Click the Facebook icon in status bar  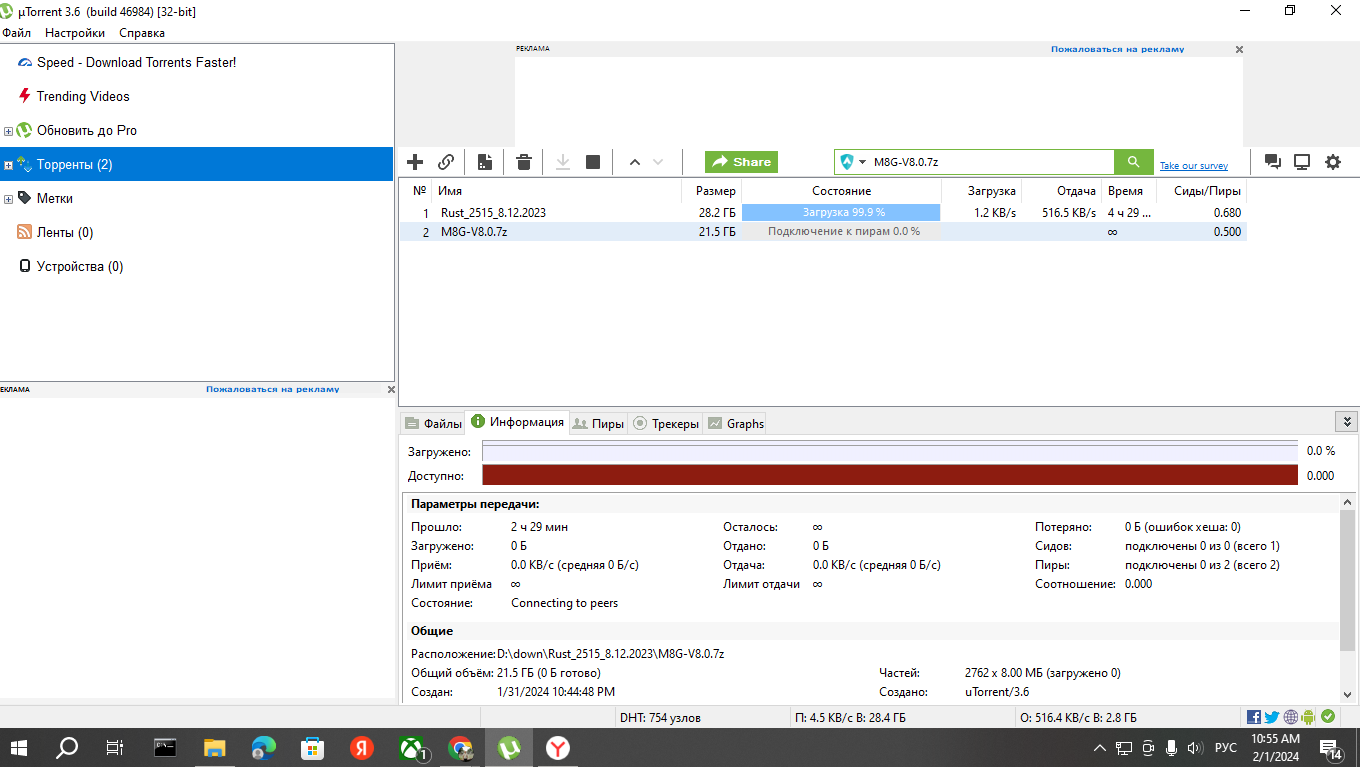(1254, 717)
